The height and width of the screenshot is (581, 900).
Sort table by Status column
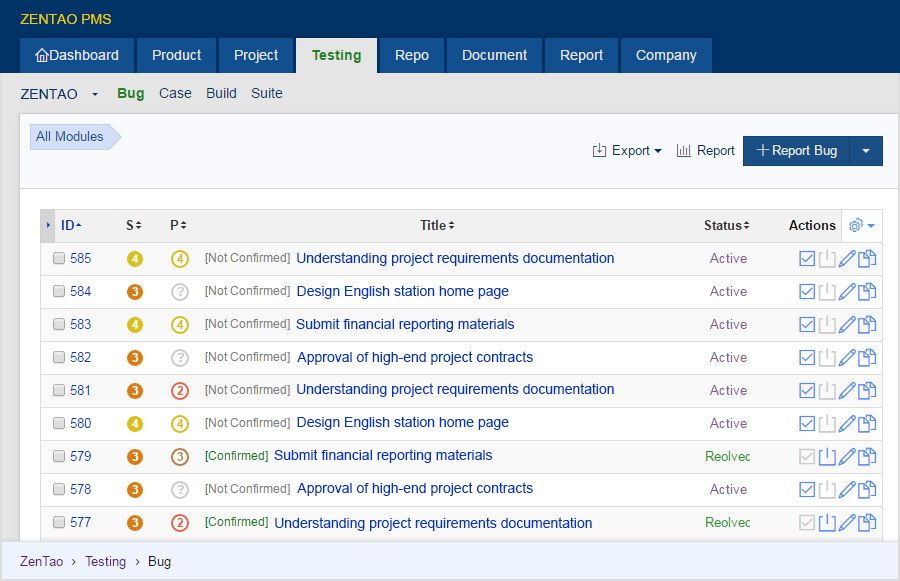coord(727,226)
